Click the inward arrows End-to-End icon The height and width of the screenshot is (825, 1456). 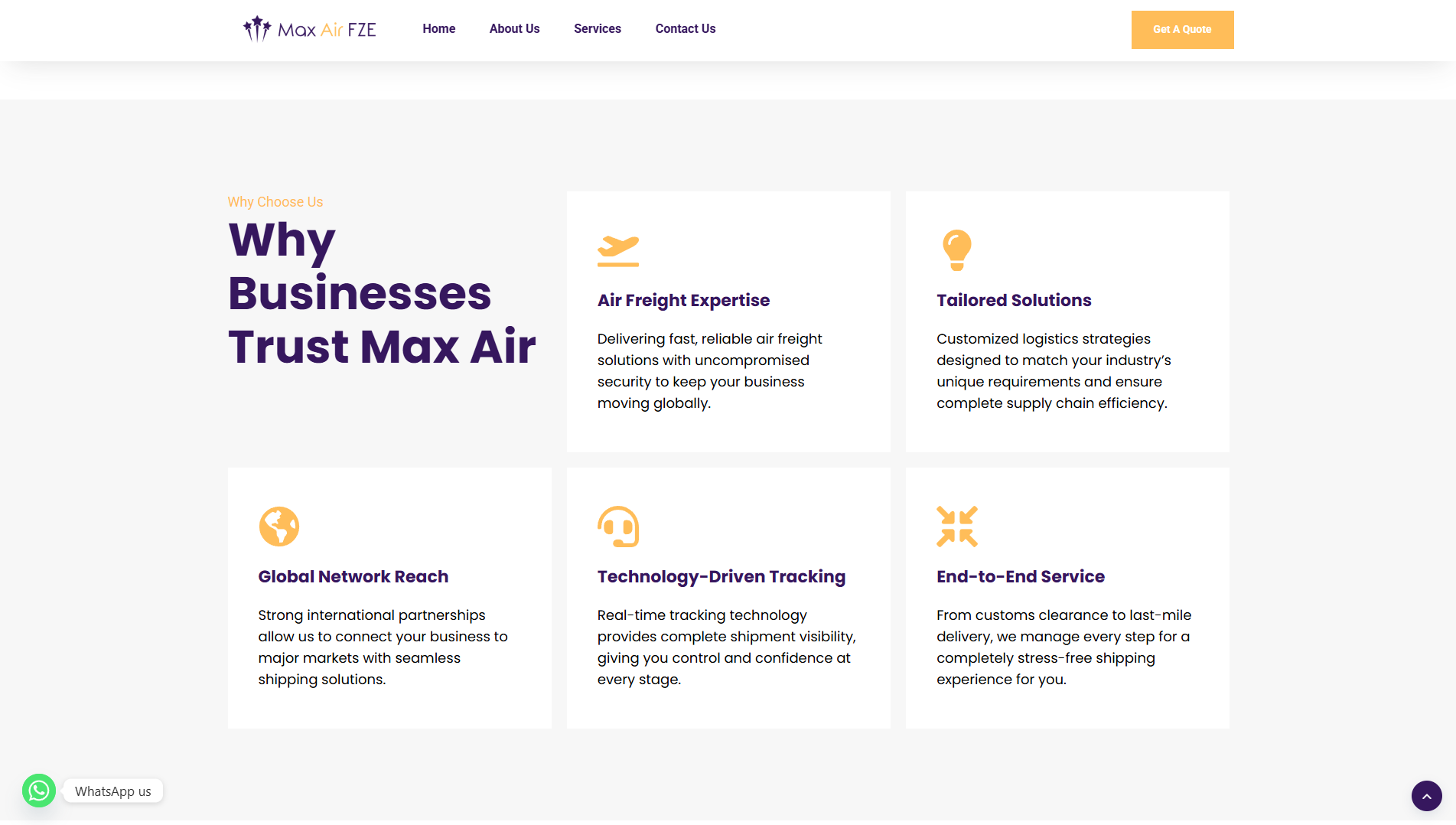tap(957, 527)
